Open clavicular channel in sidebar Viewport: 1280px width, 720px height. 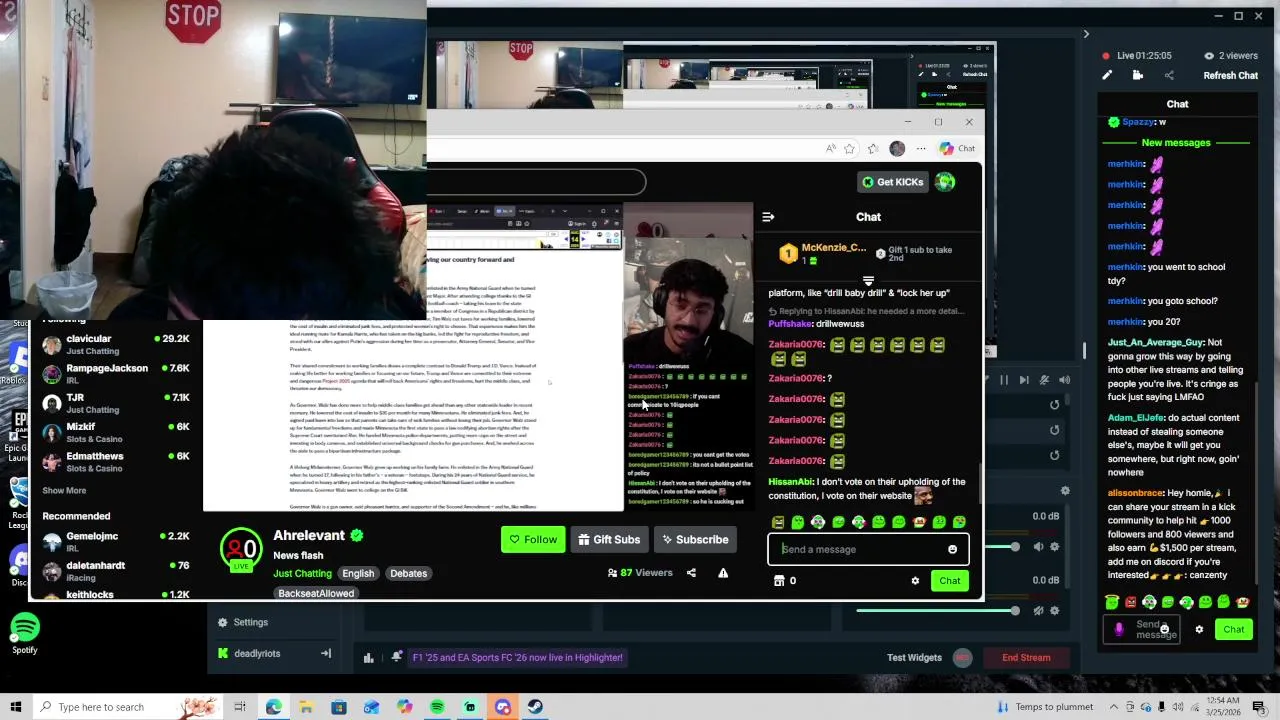coord(116,344)
